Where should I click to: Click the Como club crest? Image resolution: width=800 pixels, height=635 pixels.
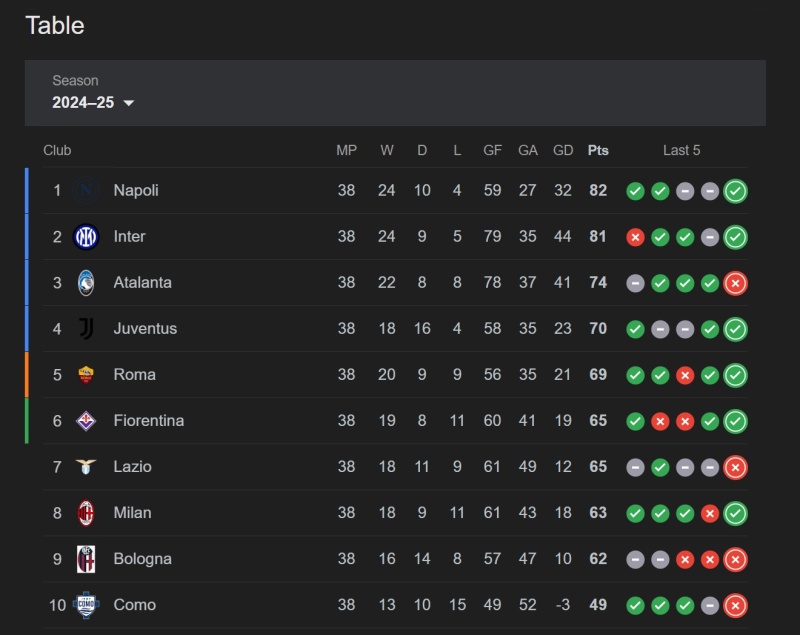click(86, 605)
